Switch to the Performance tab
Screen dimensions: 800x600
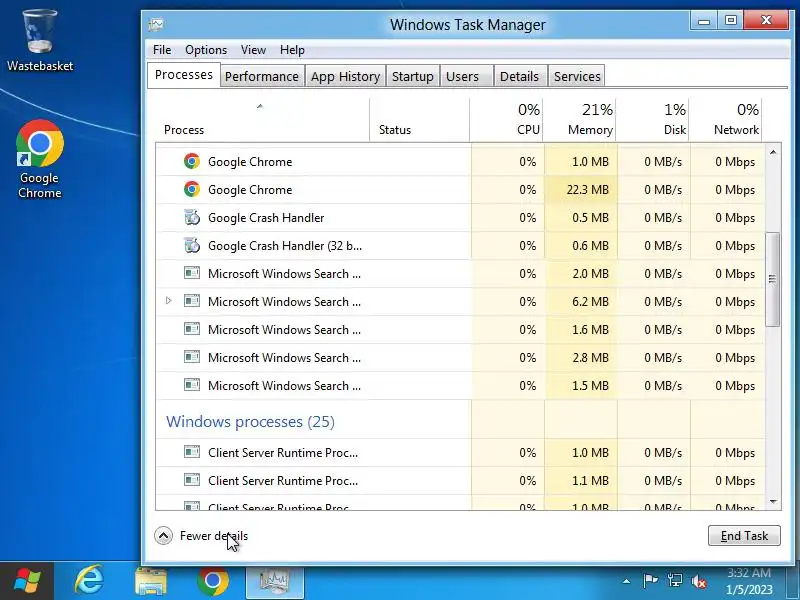click(x=262, y=77)
